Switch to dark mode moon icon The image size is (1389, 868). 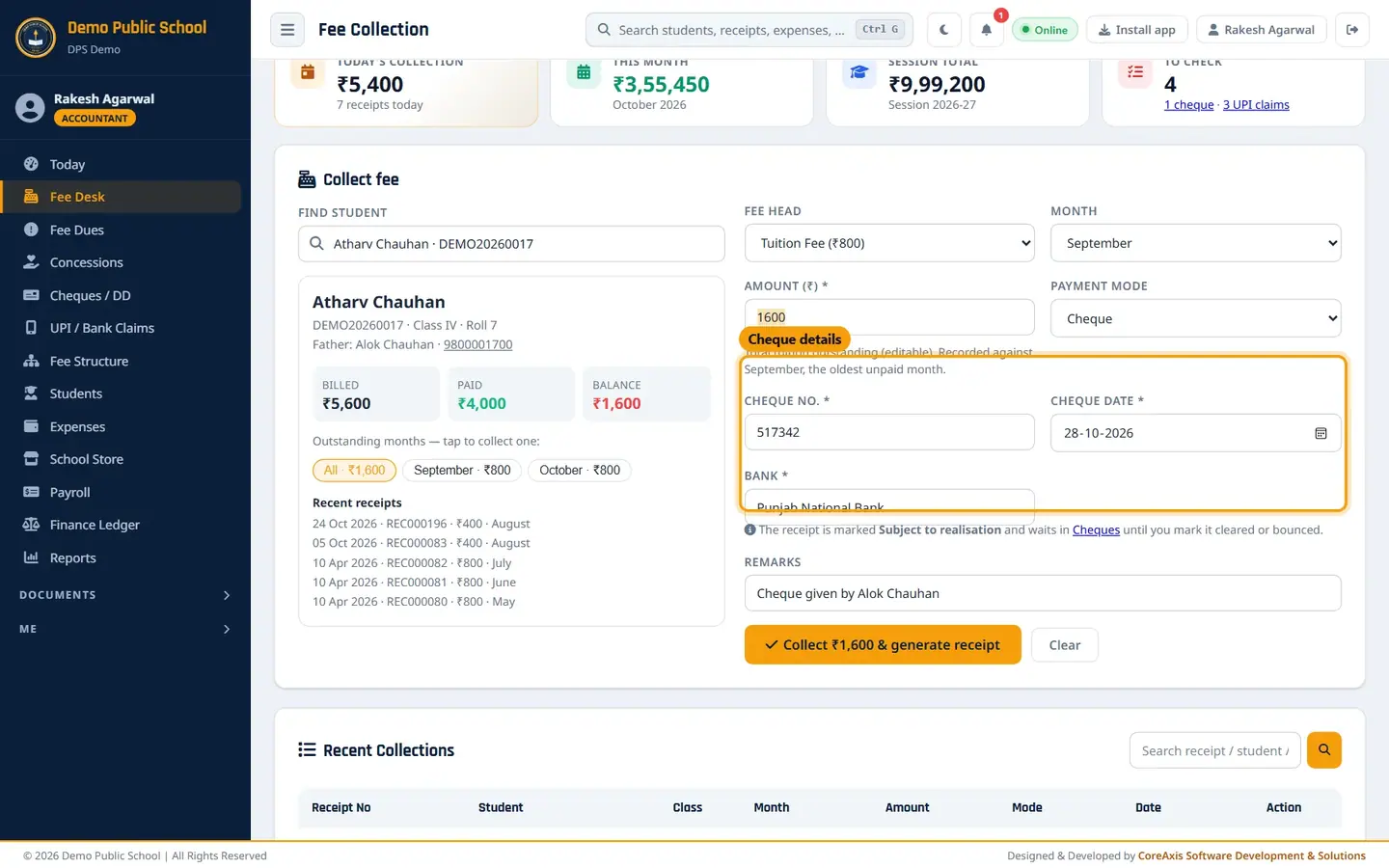pos(943,30)
